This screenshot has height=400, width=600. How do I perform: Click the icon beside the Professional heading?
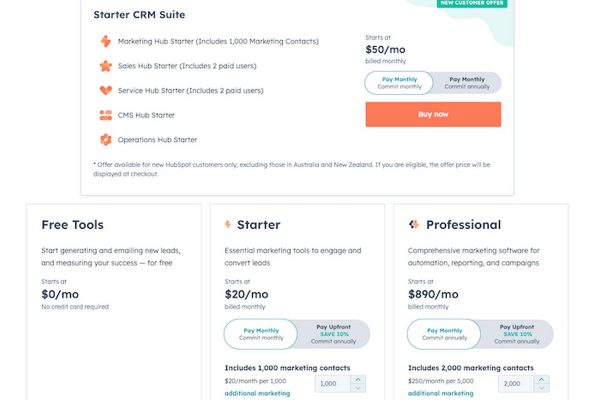pyautogui.click(x=414, y=224)
